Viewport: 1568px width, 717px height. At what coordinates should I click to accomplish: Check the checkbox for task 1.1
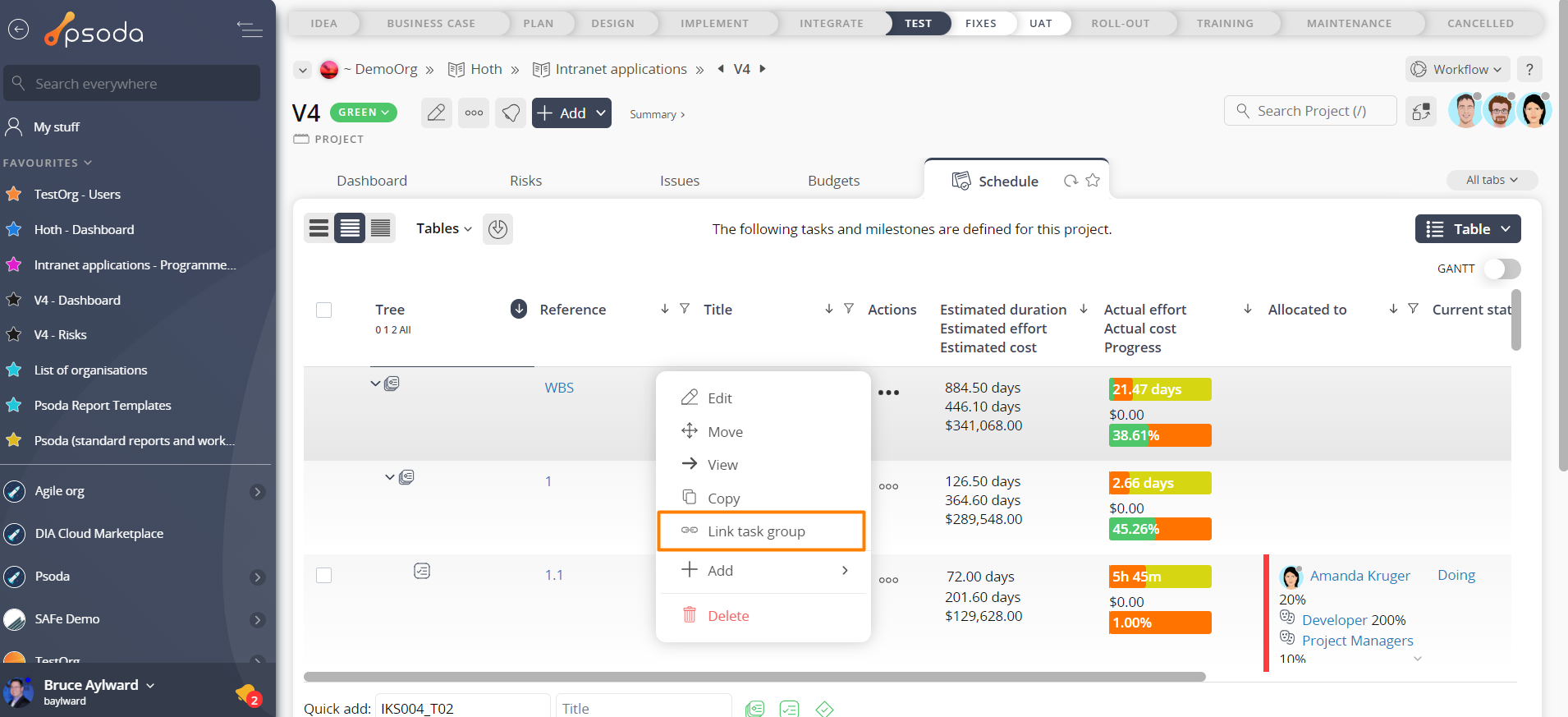tap(324, 575)
